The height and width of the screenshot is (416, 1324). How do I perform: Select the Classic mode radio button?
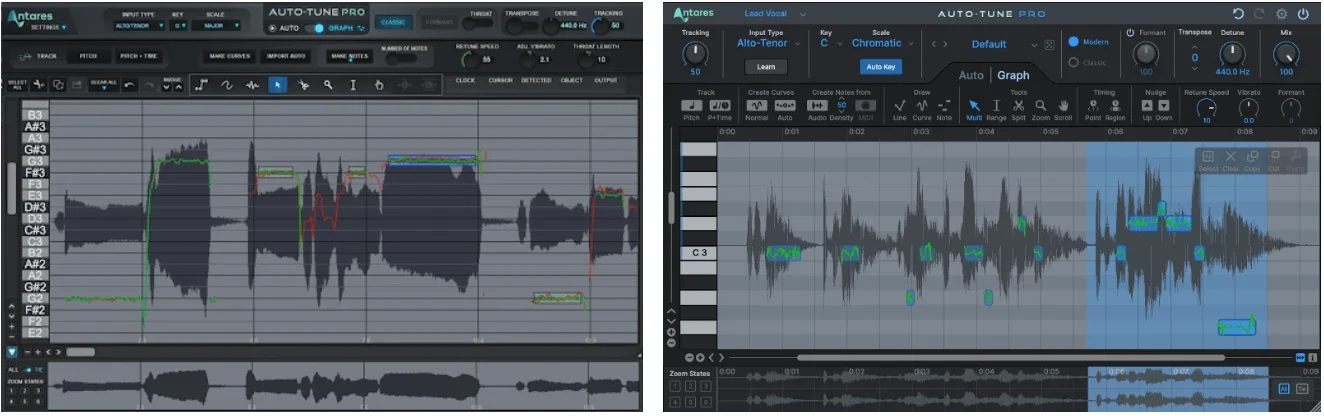[x=1074, y=62]
